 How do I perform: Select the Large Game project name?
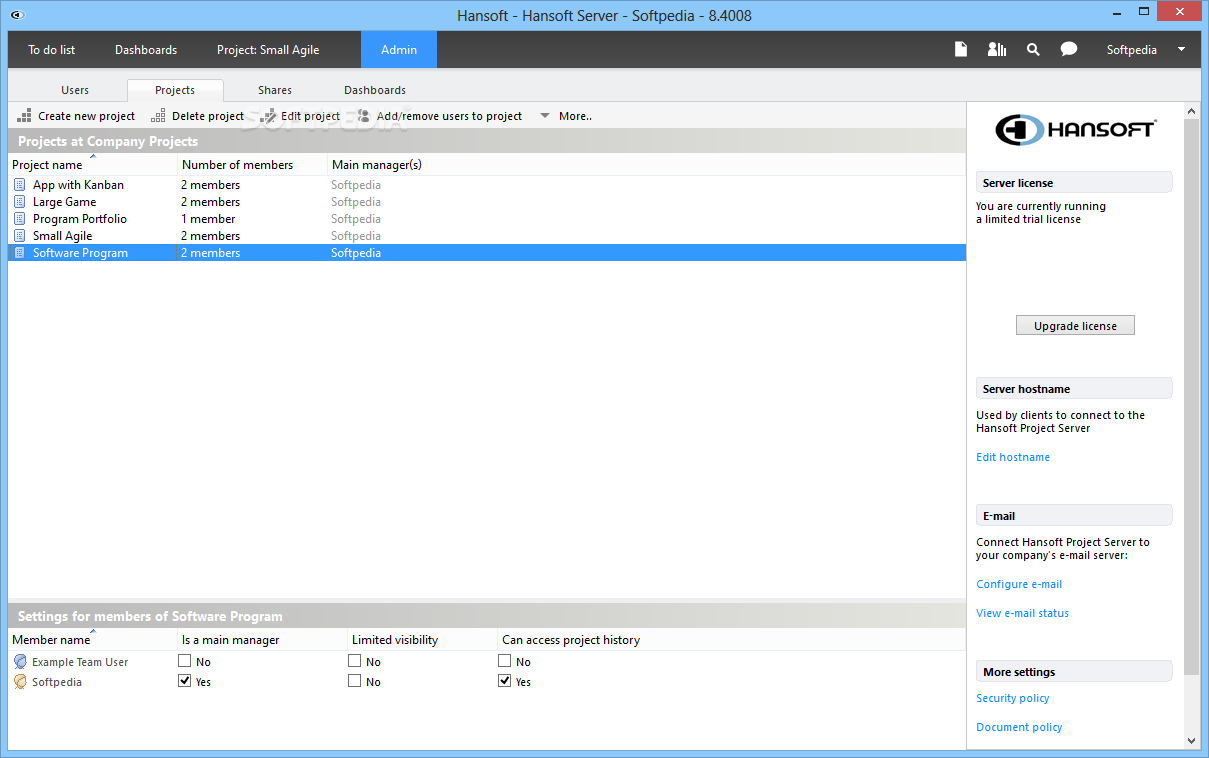coord(65,202)
